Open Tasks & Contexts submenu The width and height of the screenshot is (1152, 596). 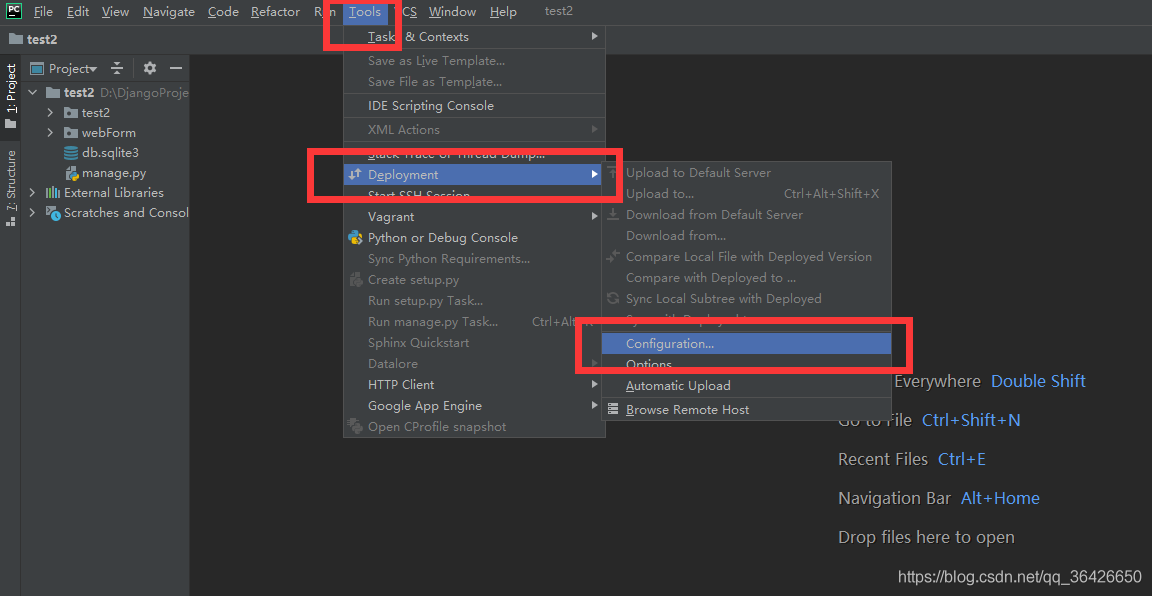coord(474,37)
